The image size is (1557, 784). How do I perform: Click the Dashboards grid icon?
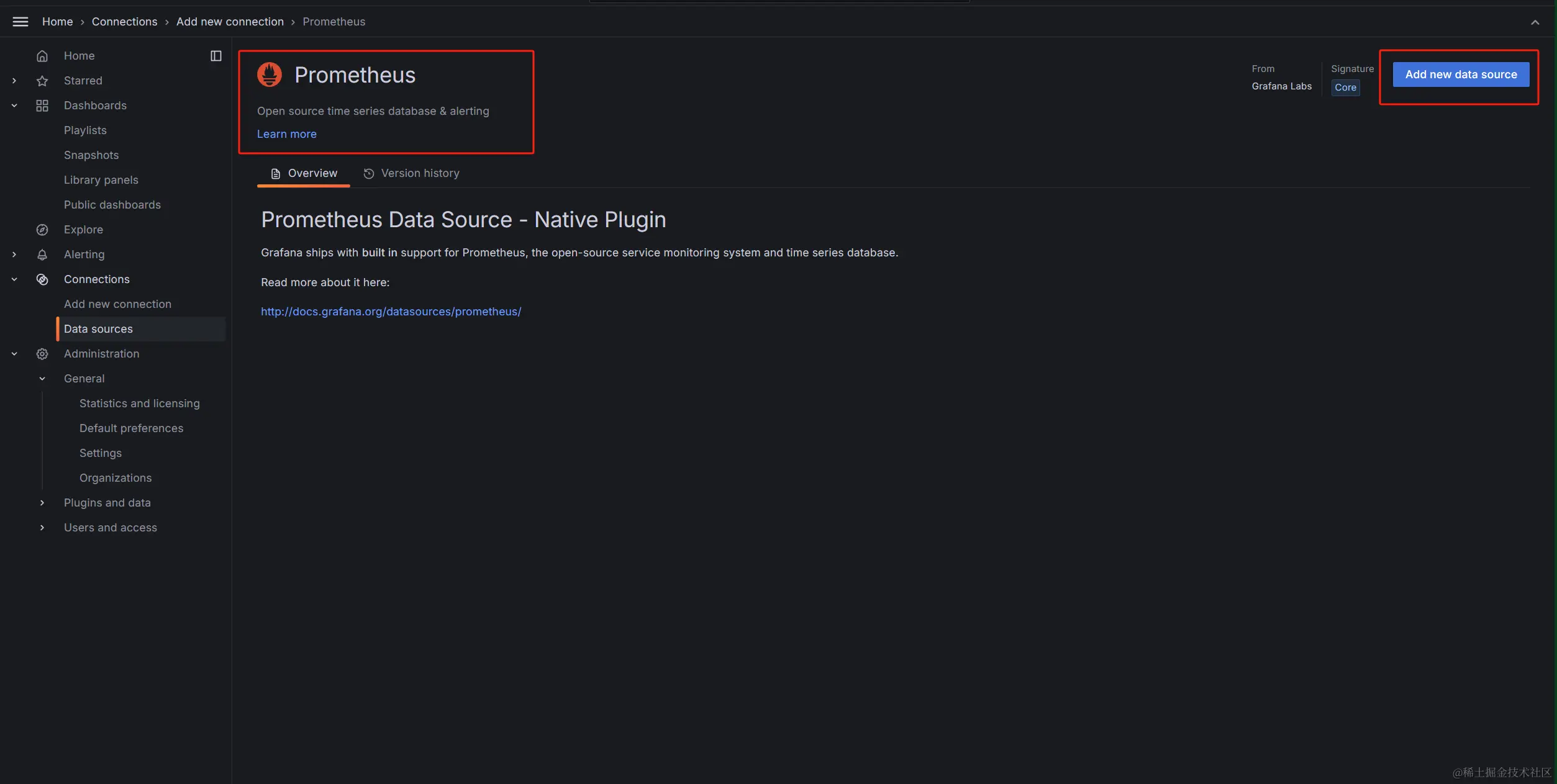tap(42, 106)
